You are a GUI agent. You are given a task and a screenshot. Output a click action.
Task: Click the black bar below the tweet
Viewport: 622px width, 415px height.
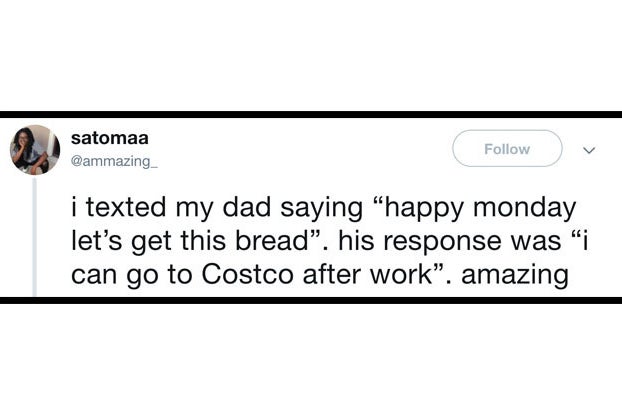311,300
